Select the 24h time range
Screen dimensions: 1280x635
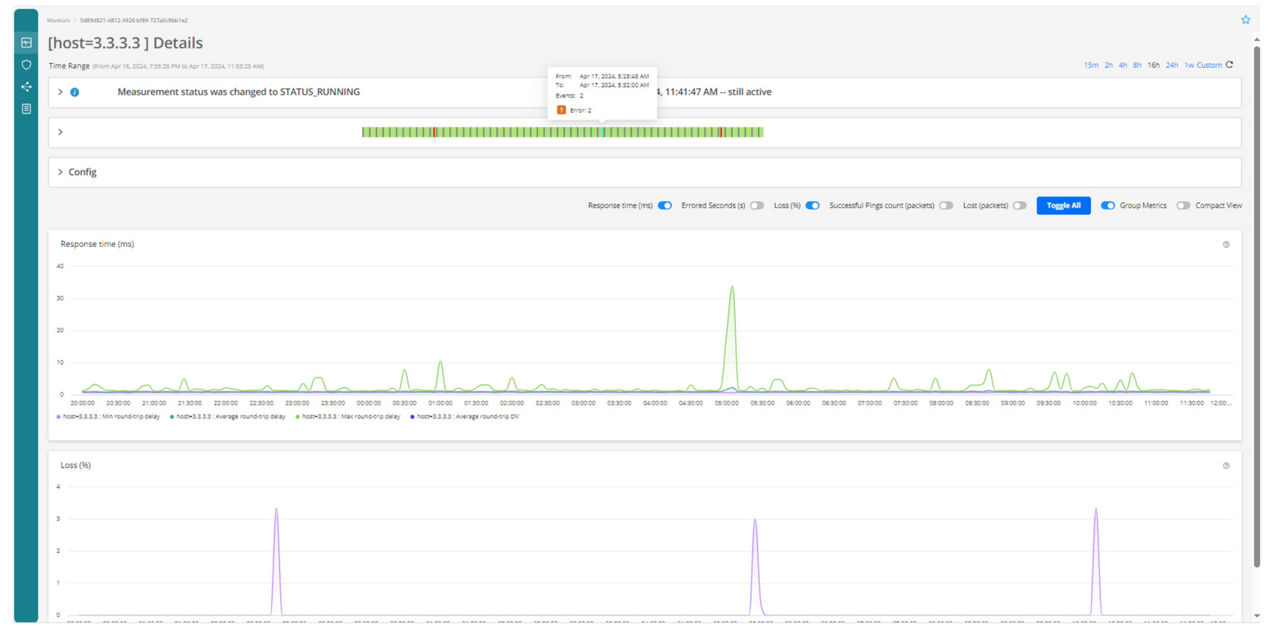point(1170,64)
